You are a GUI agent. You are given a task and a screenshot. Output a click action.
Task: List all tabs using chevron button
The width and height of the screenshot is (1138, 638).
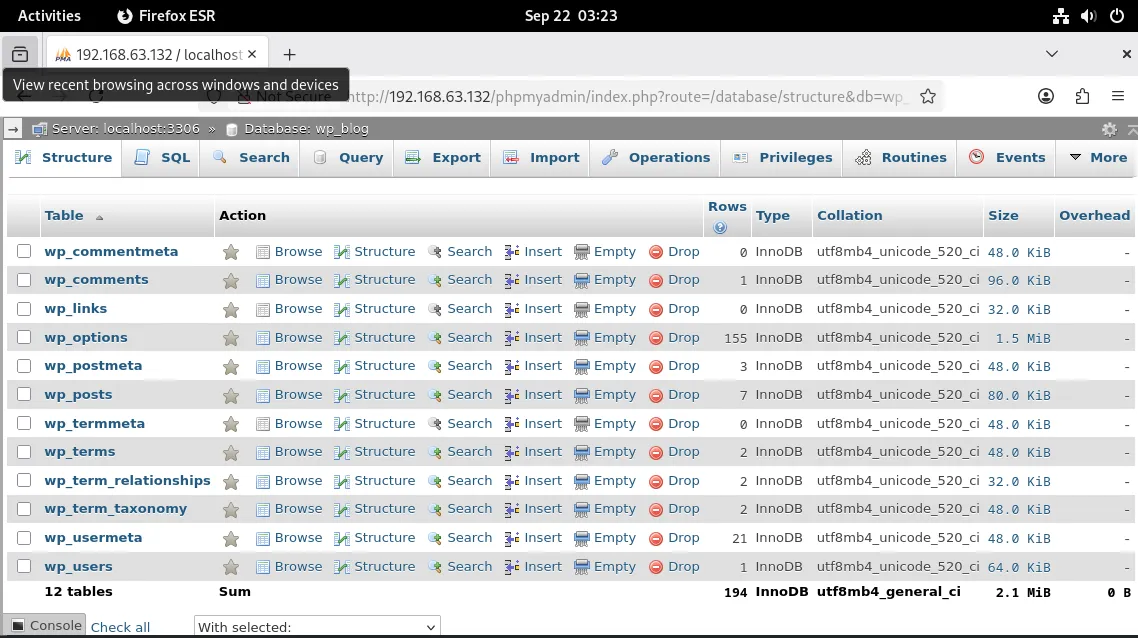(x=1052, y=54)
